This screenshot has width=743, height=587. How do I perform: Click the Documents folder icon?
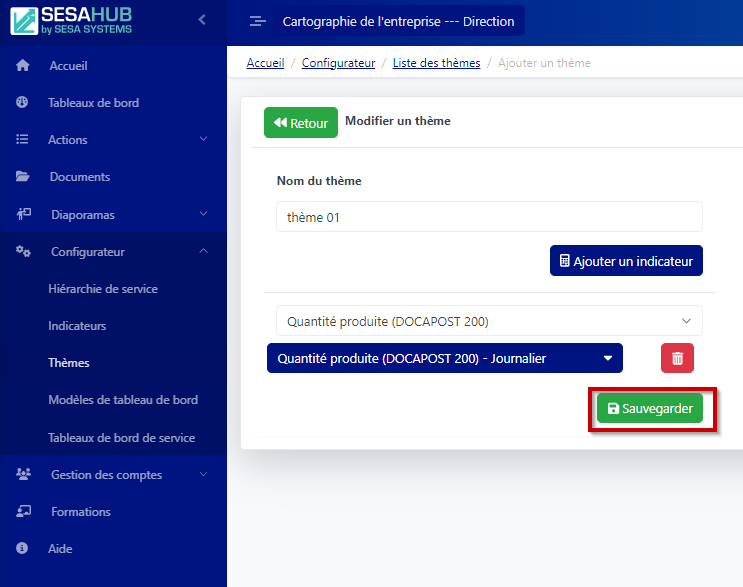pyautogui.click(x=23, y=177)
